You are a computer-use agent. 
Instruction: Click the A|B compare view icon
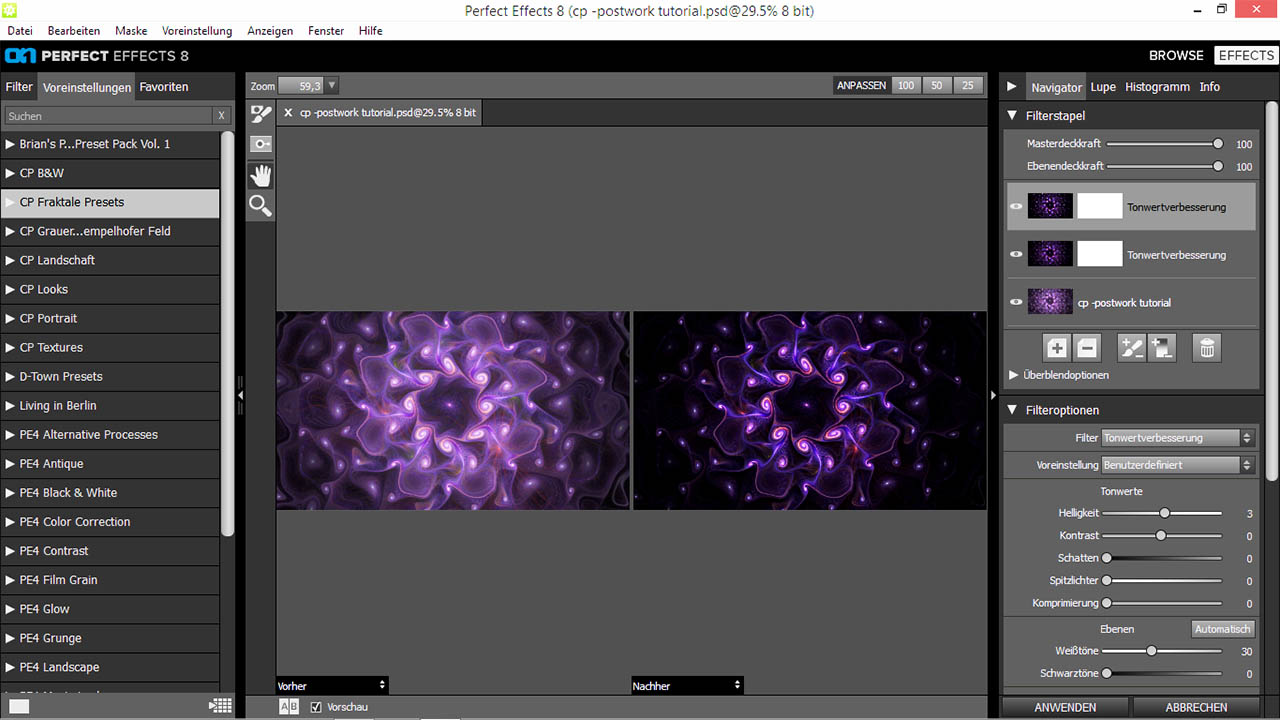[289, 707]
